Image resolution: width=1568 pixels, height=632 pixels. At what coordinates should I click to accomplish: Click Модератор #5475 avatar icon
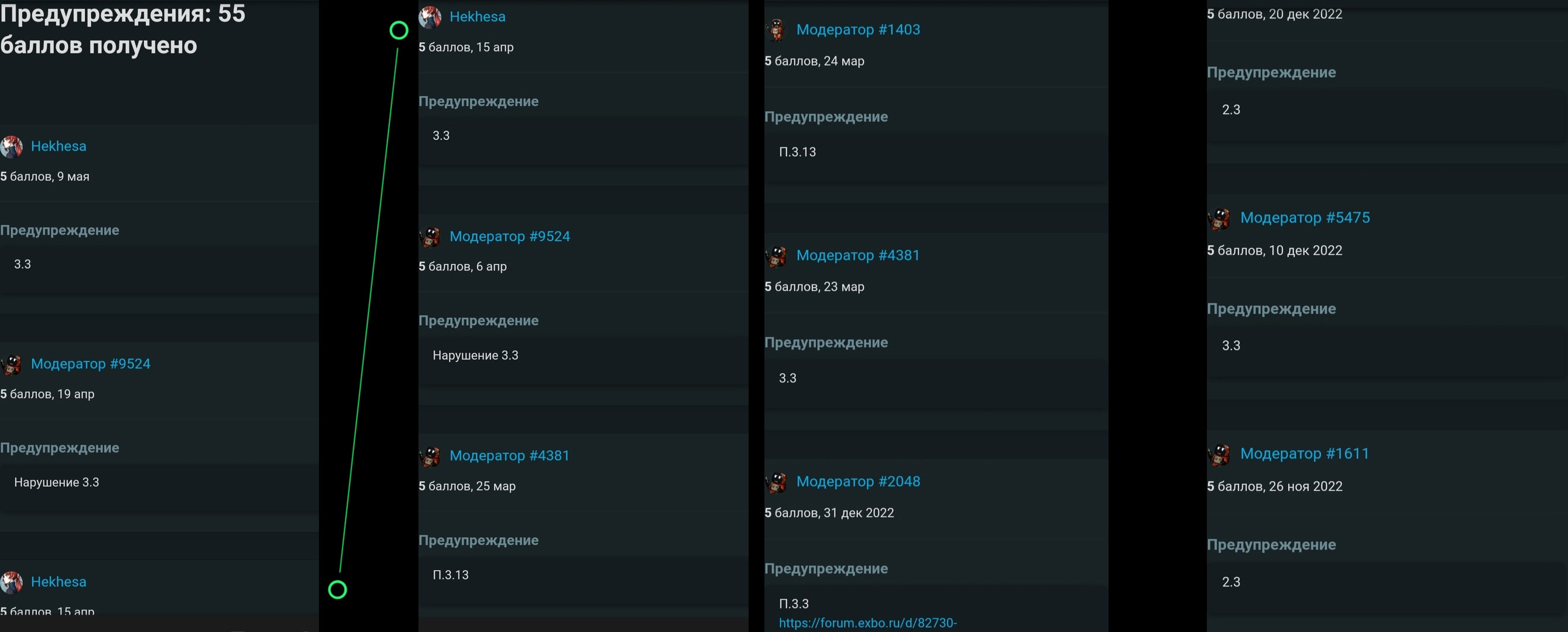click(1219, 219)
